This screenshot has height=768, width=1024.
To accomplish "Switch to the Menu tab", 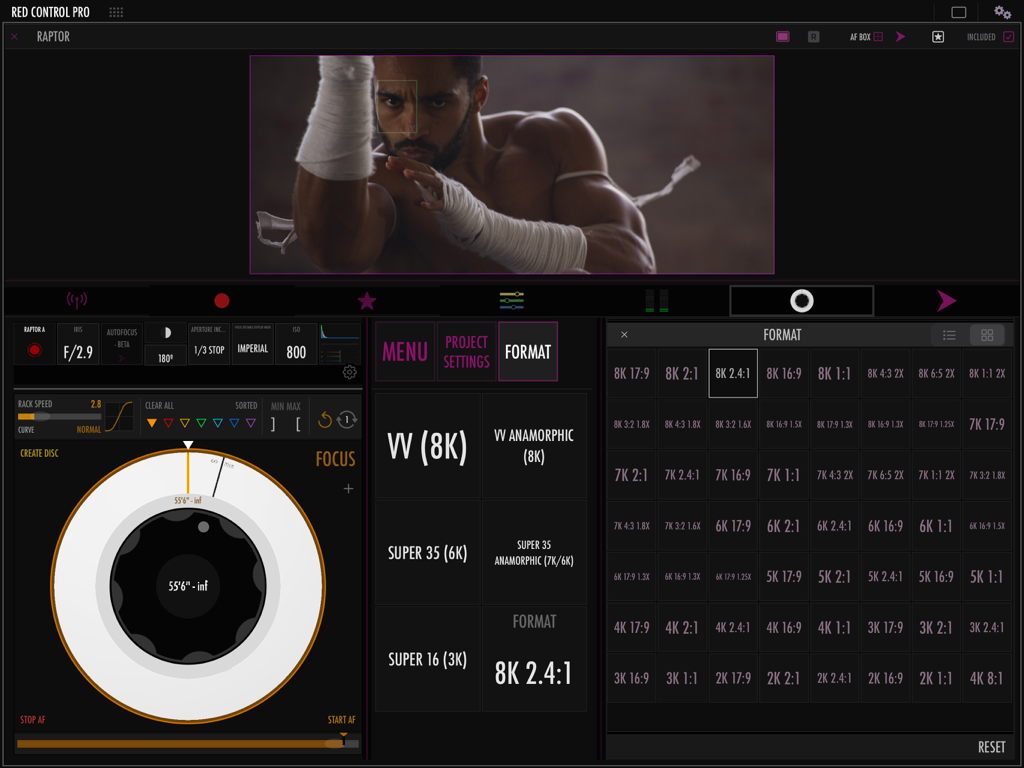I will [405, 352].
